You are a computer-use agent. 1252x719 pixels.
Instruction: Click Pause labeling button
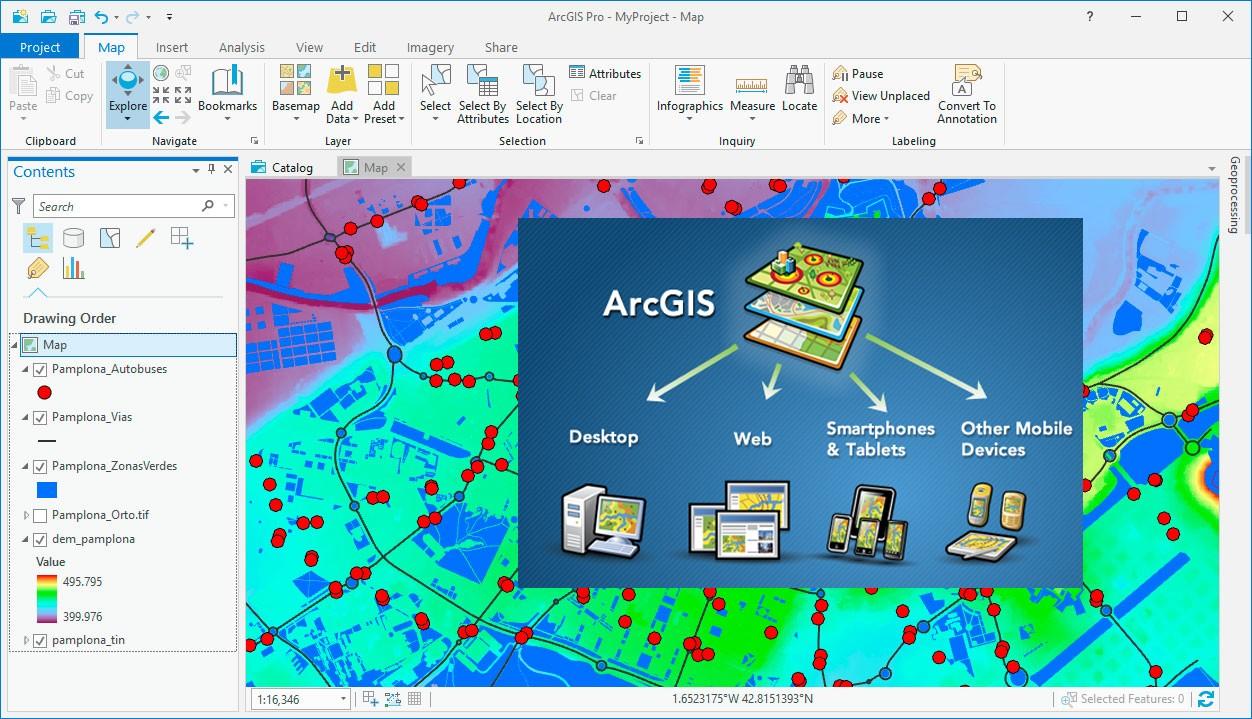coord(859,73)
